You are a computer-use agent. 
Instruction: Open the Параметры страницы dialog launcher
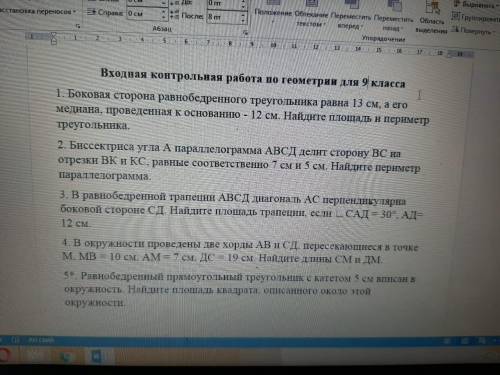click(78, 26)
